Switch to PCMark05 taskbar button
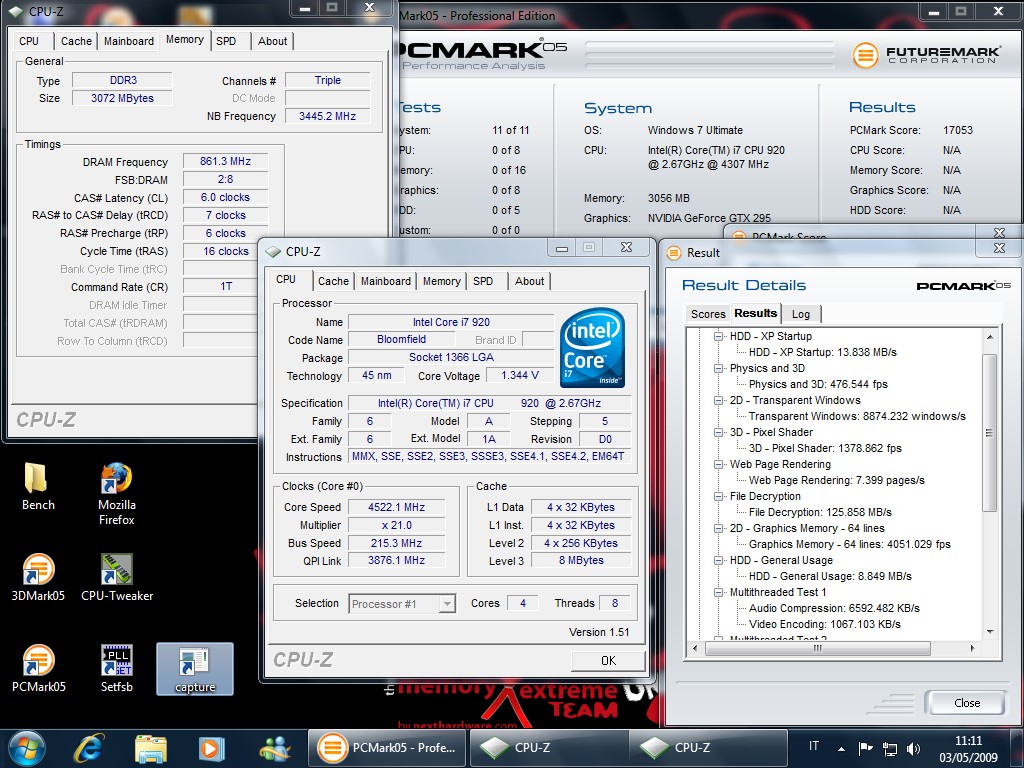 (387, 748)
